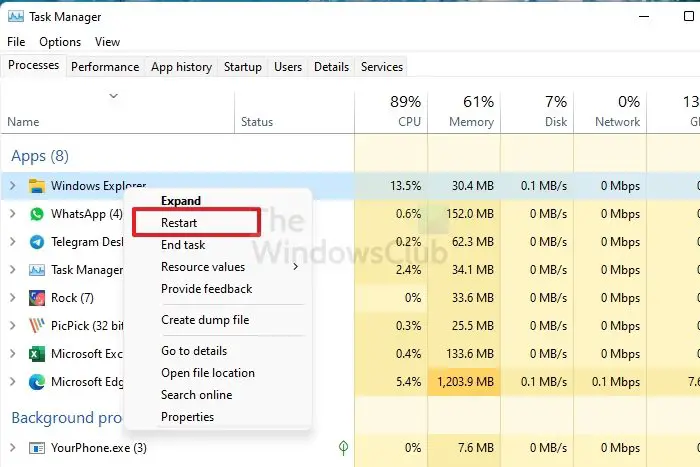Select the Processes tab

(33, 65)
